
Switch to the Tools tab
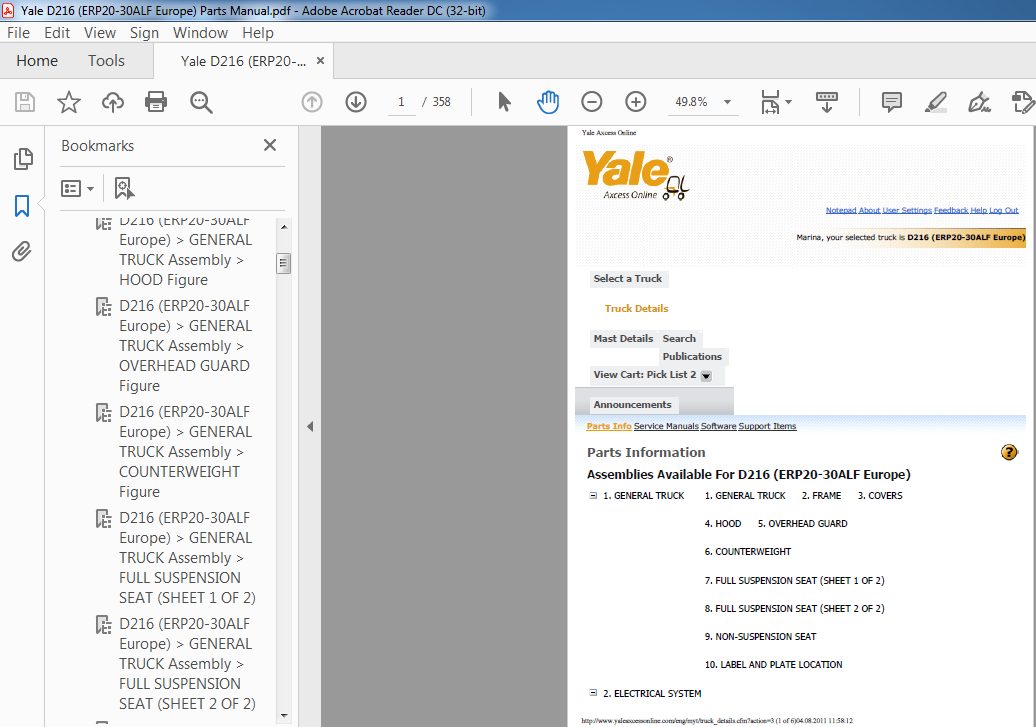click(x=106, y=61)
